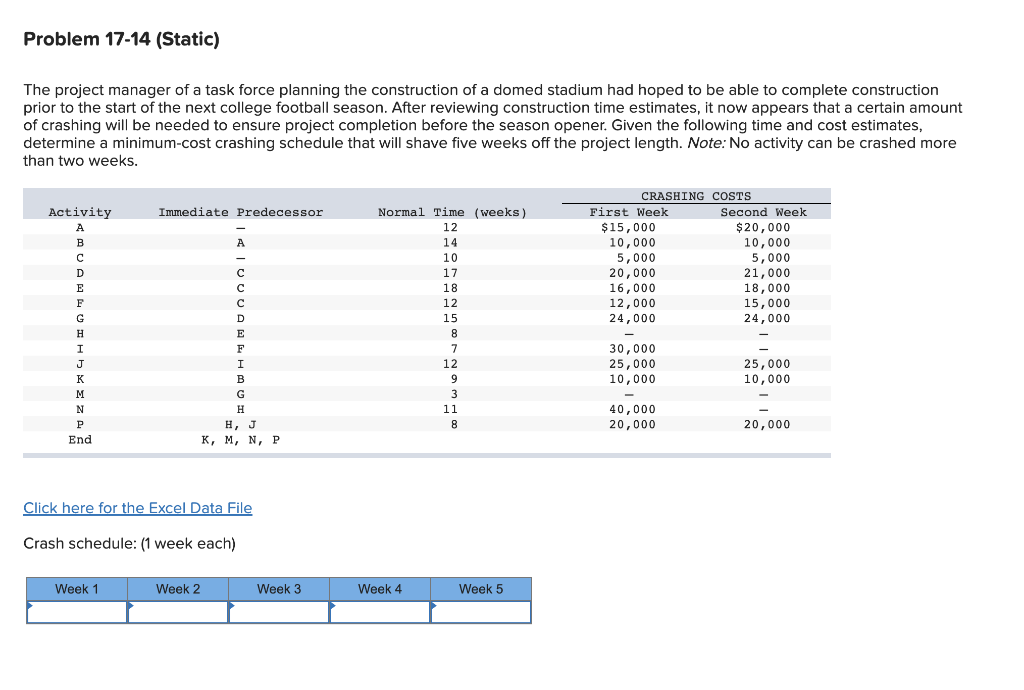Click the 18,000 second week cost
This screenshot has height=690, width=1024.
click(x=767, y=288)
